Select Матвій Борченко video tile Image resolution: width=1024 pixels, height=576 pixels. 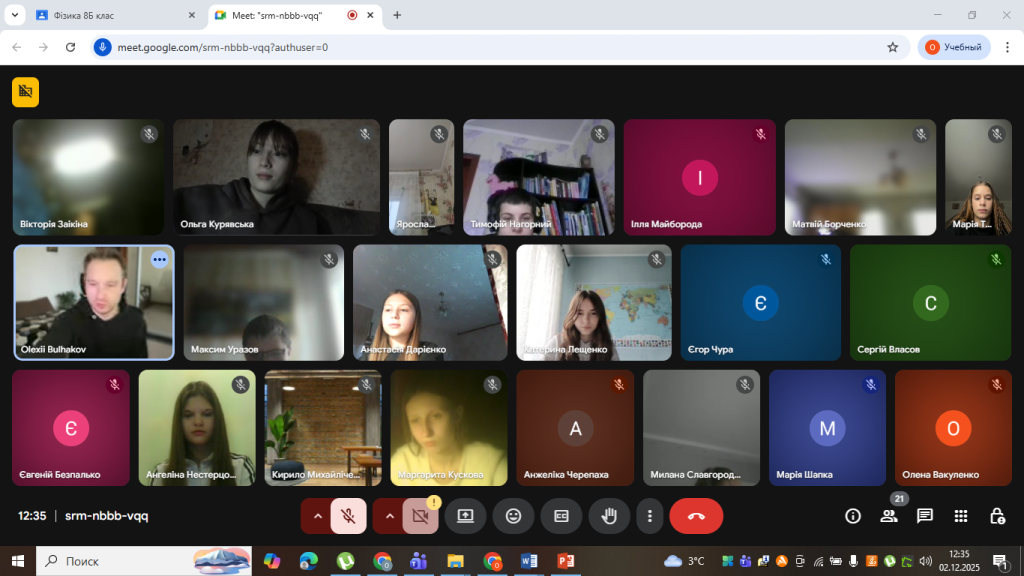(x=860, y=177)
